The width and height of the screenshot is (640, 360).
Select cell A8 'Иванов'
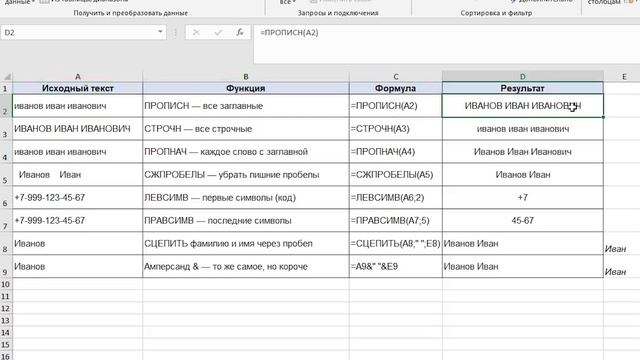(78, 244)
